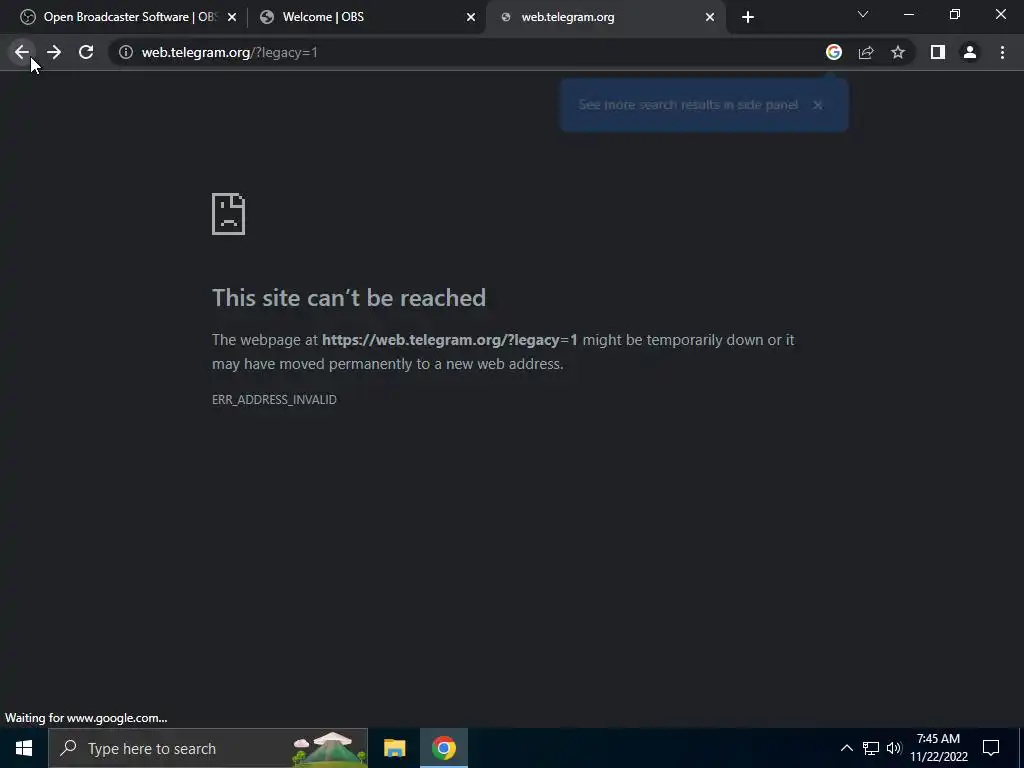Screen dimensions: 1024x768
Task: Open the profile avatar menu
Action: [x=970, y=52]
